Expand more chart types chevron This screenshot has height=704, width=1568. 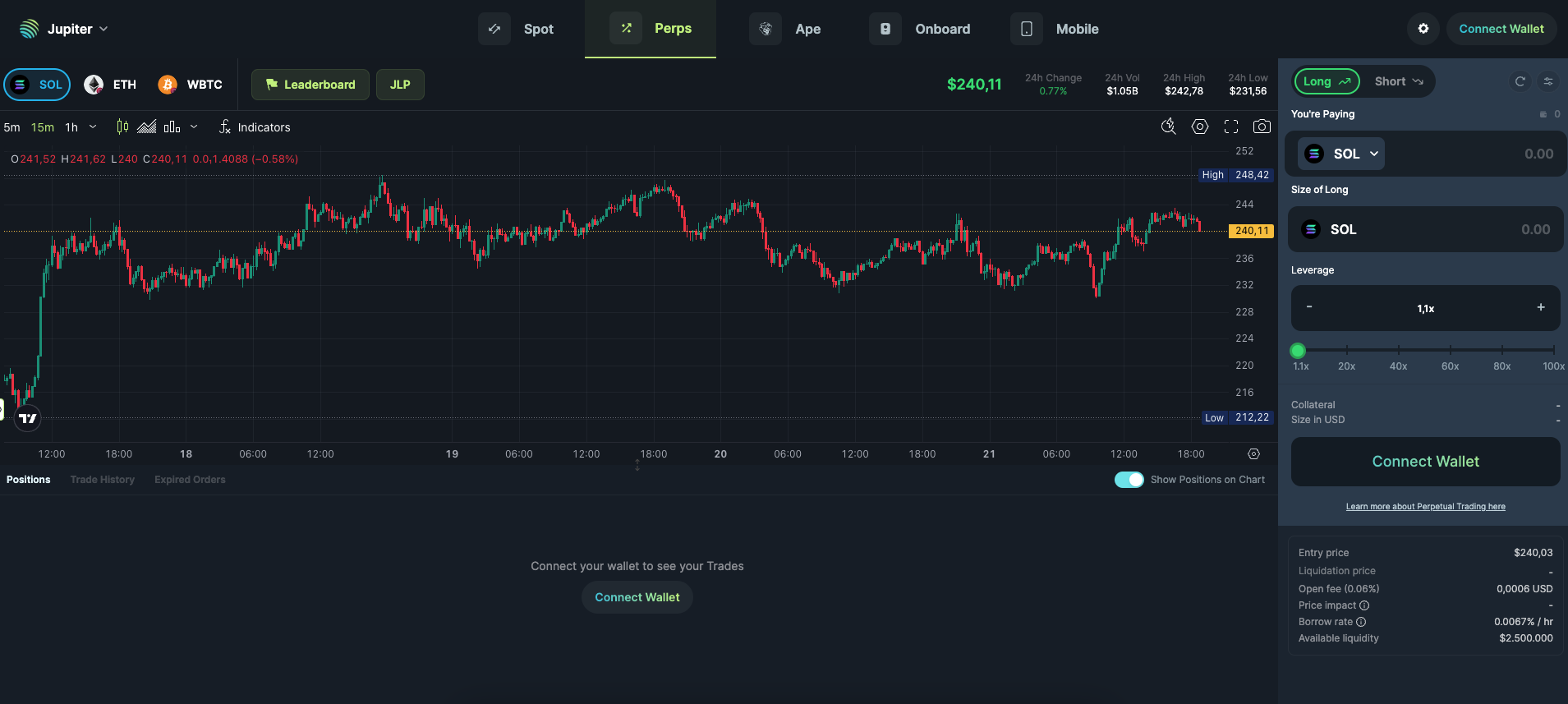[x=194, y=127]
